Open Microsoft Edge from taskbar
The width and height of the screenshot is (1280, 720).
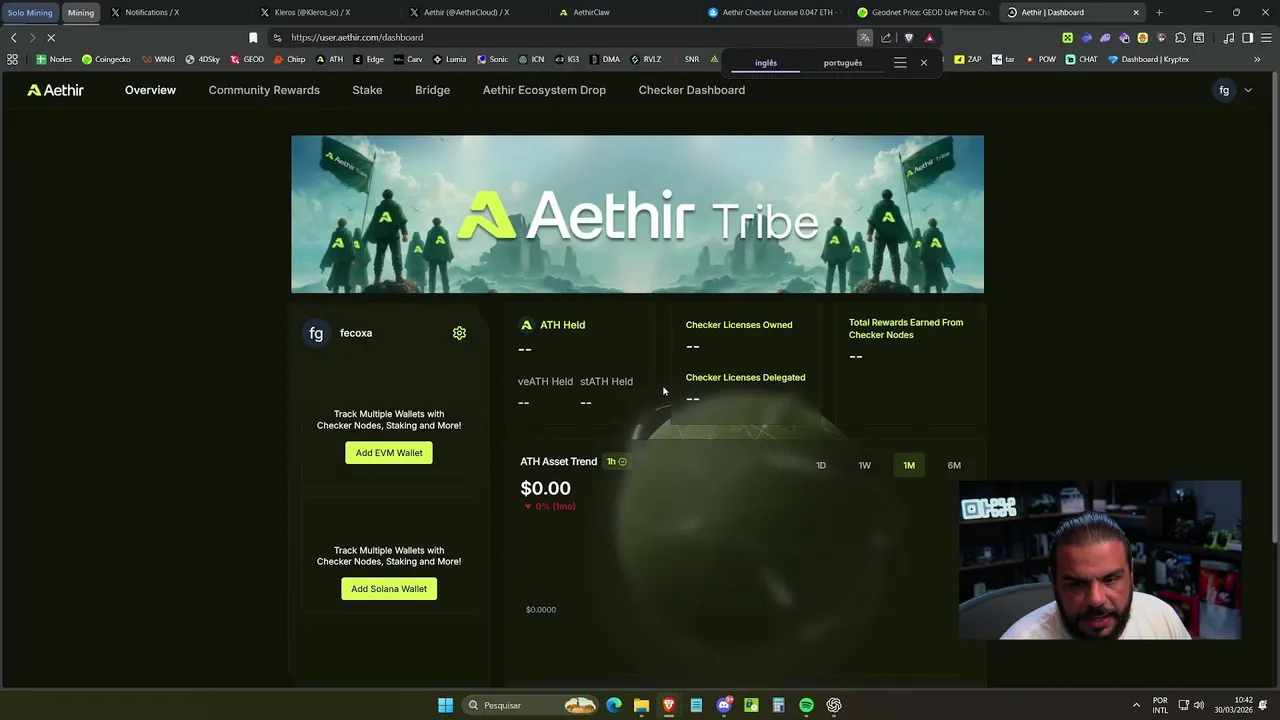click(x=614, y=705)
